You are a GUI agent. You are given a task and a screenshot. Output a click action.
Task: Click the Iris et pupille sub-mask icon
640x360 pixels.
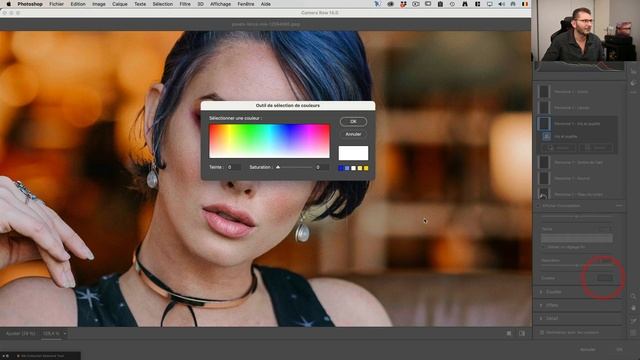tap(547, 136)
